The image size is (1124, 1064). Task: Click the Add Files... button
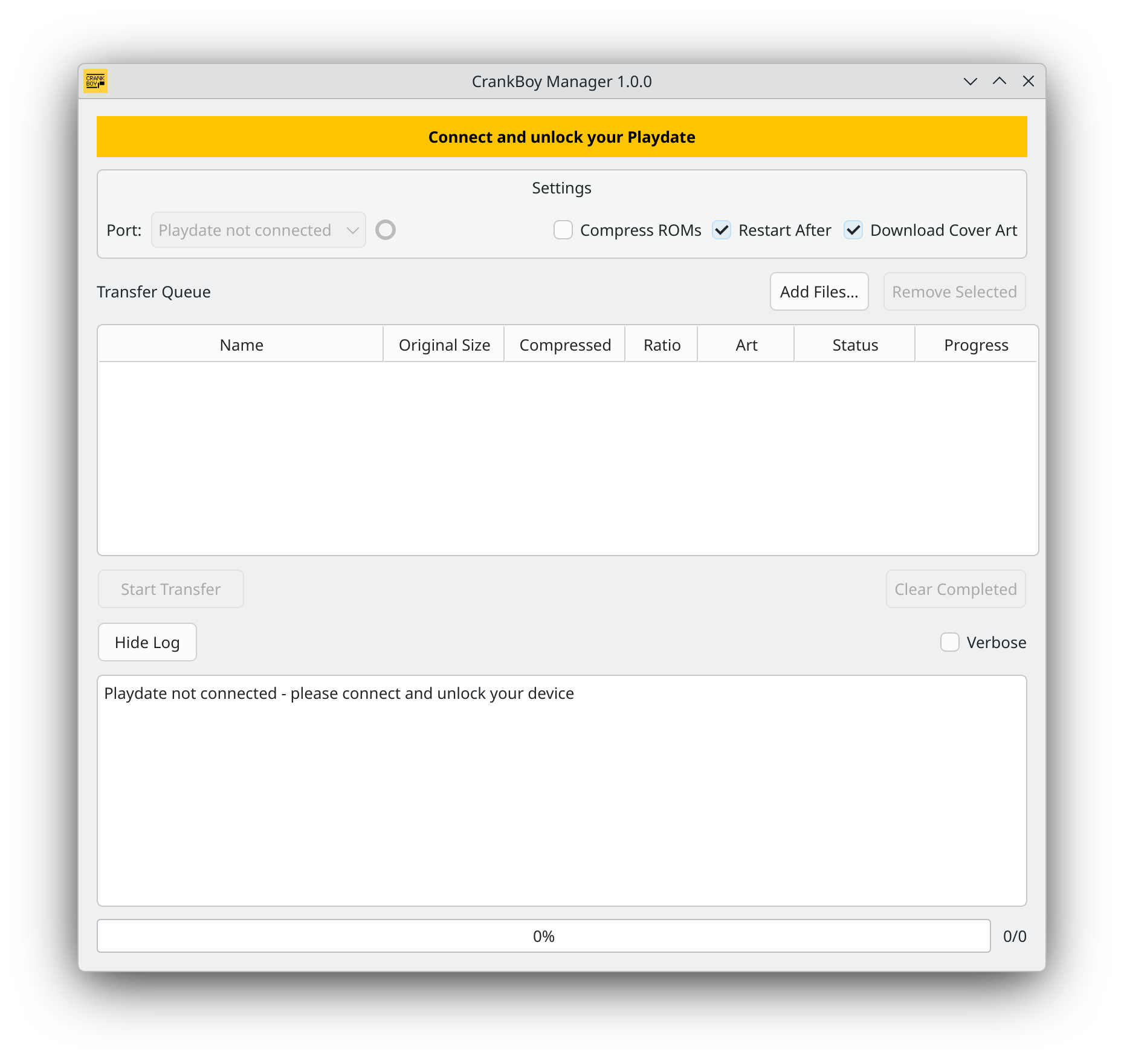click(819, 291)
